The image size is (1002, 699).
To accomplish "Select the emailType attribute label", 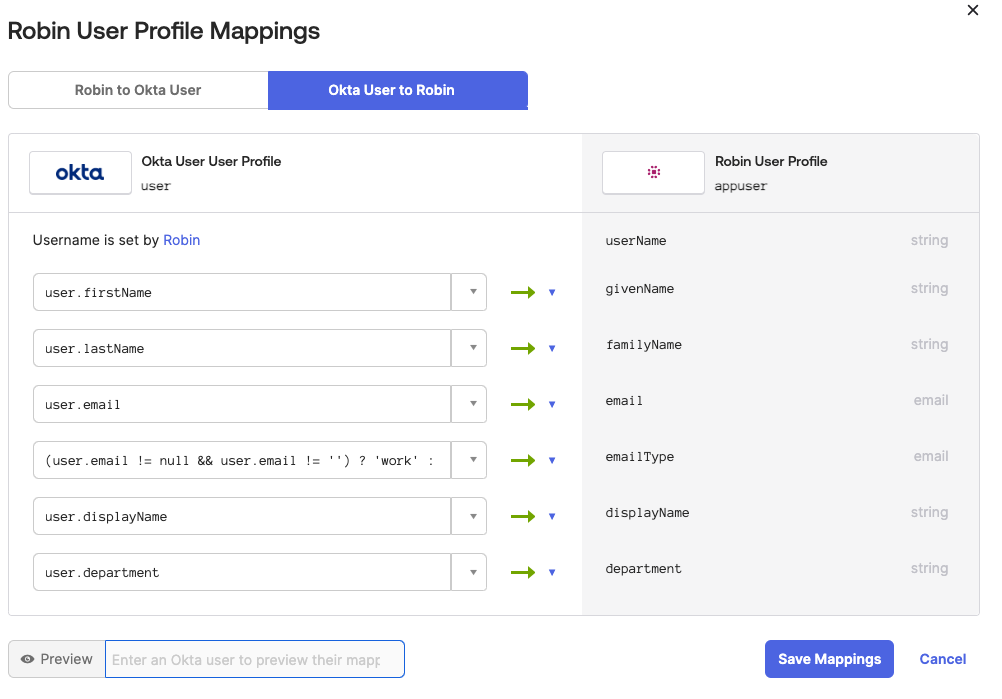I will [x=640, y=457].
